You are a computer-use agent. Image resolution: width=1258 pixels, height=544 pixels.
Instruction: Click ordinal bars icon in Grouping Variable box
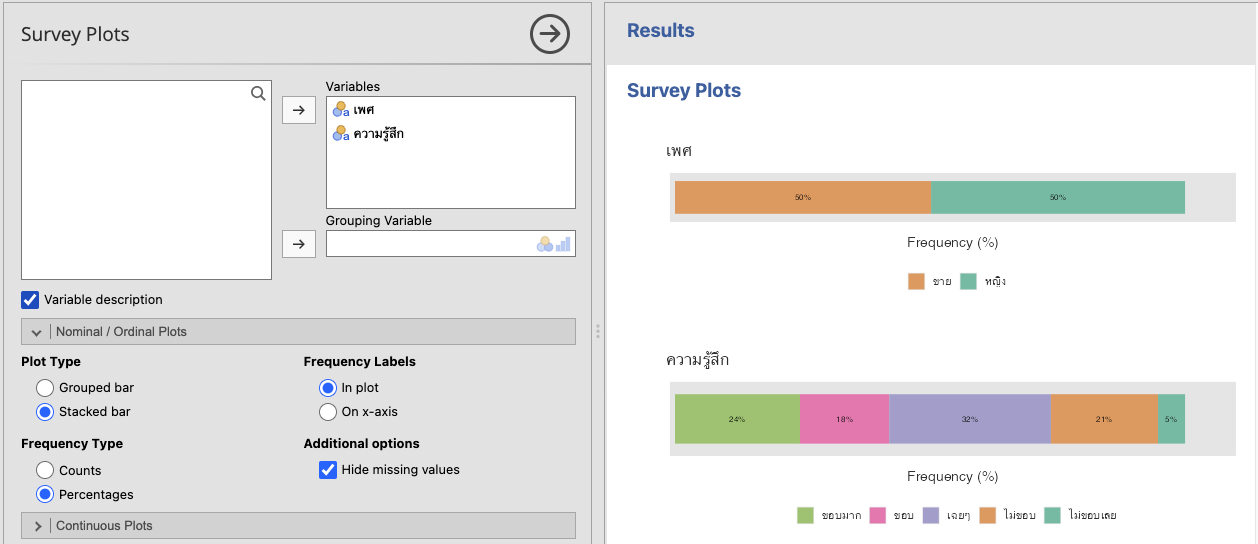pos(563,244)
